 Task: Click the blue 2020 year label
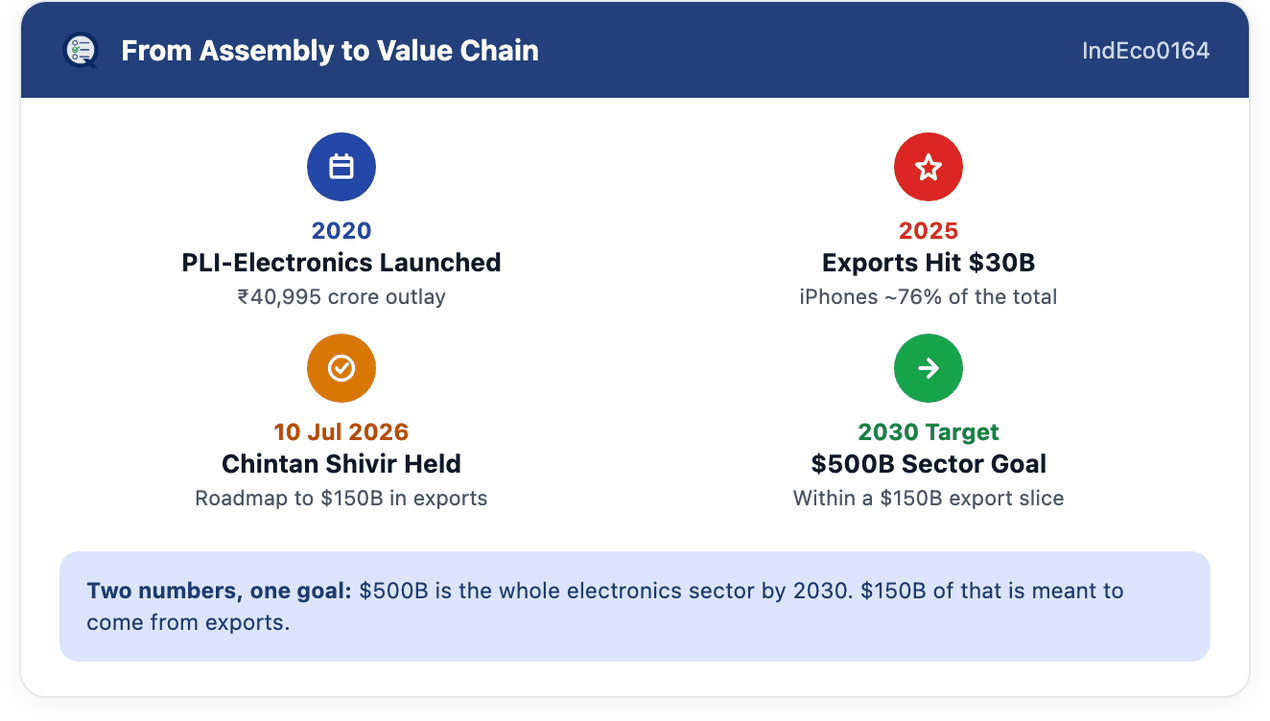pyautogui.click(x=341, y=230)
